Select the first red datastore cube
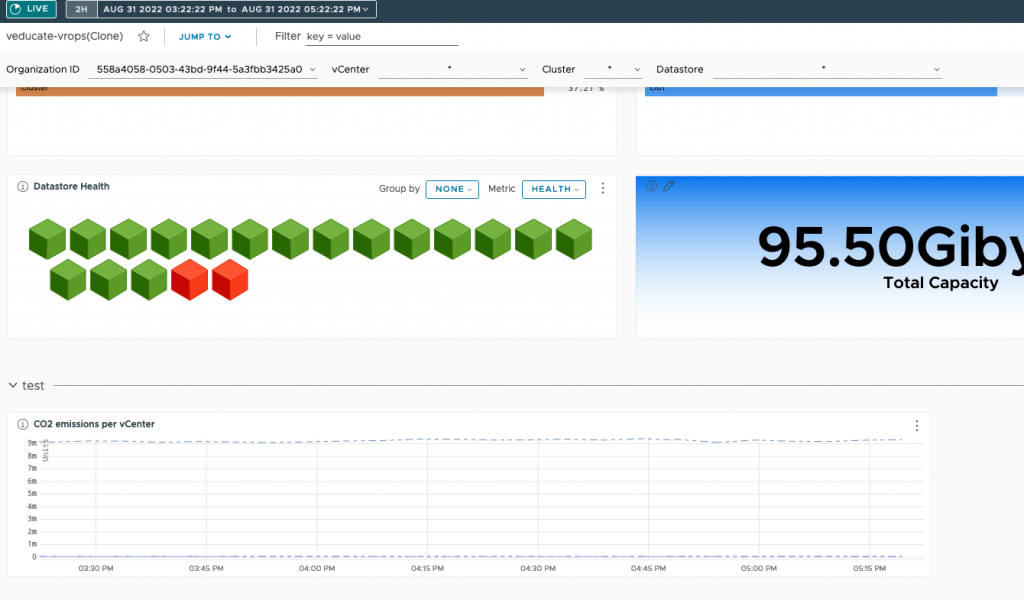Viewport: 1024px width, 600px height. [189, 279]
